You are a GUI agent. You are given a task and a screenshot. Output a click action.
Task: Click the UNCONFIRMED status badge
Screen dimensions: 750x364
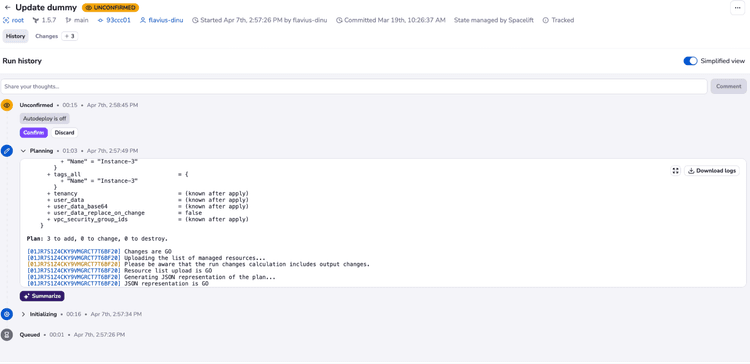[110, 8]
